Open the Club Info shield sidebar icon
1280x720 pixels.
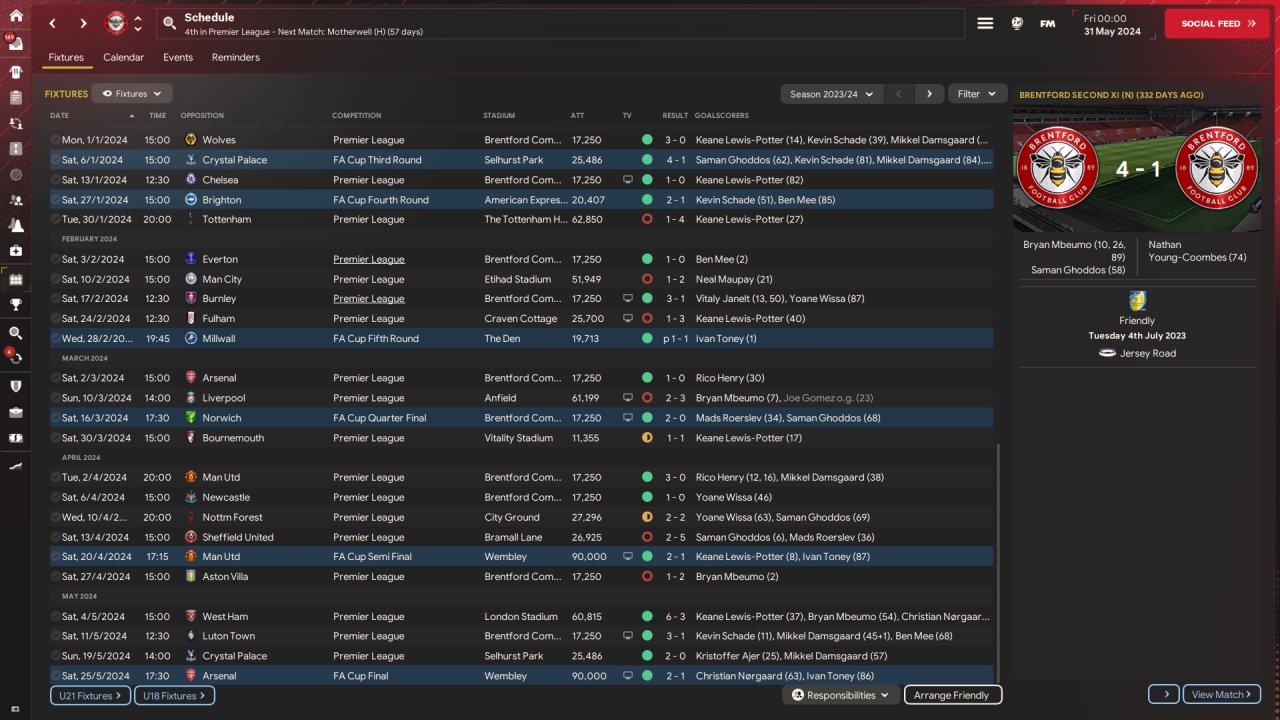pos(15,386)
